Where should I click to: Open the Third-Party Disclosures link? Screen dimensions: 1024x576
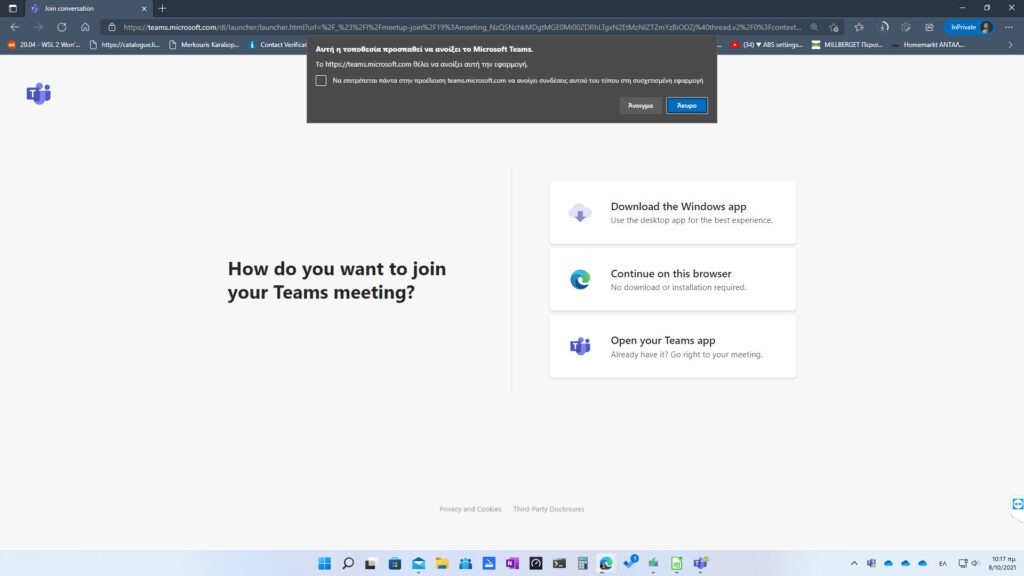pos(549,509)
